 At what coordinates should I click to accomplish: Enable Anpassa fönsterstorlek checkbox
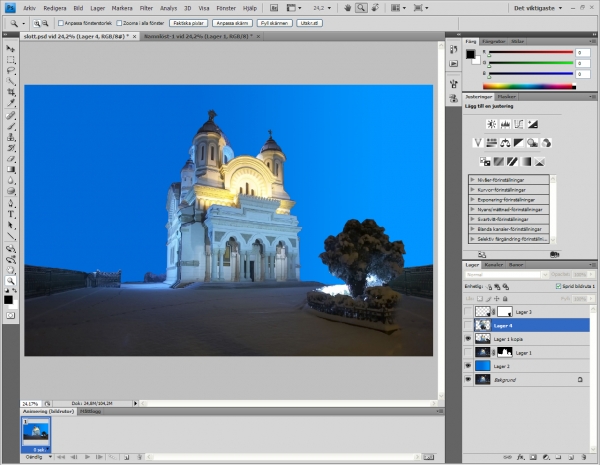[60, 23]
